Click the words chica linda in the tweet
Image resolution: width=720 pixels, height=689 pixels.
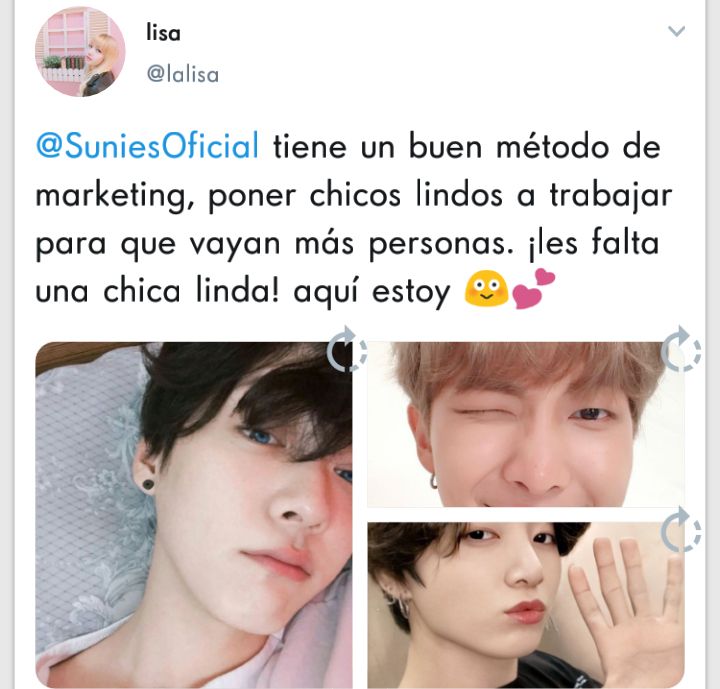coord(191,290)
